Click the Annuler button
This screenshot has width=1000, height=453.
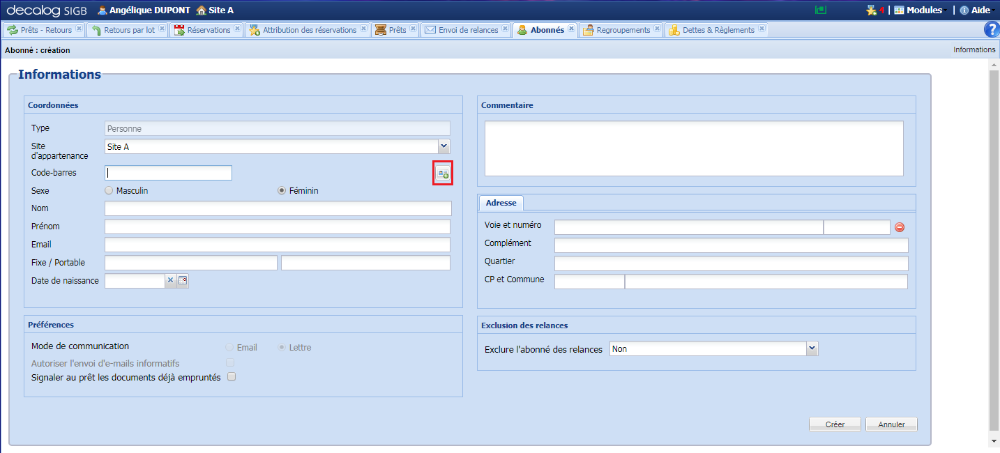click(x=891, y=424)
